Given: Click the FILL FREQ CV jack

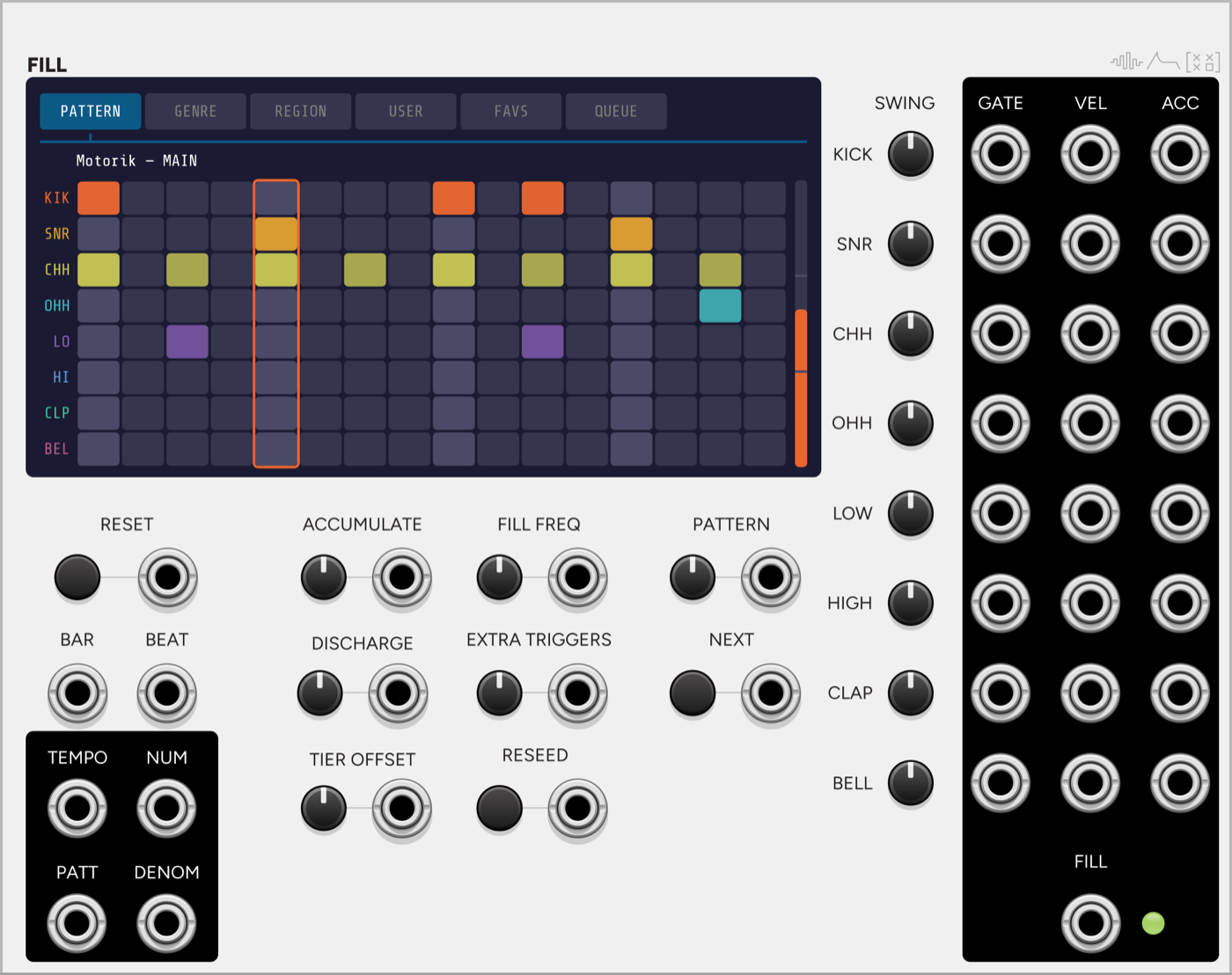Looking at the screenshot, I should (577, 578).
